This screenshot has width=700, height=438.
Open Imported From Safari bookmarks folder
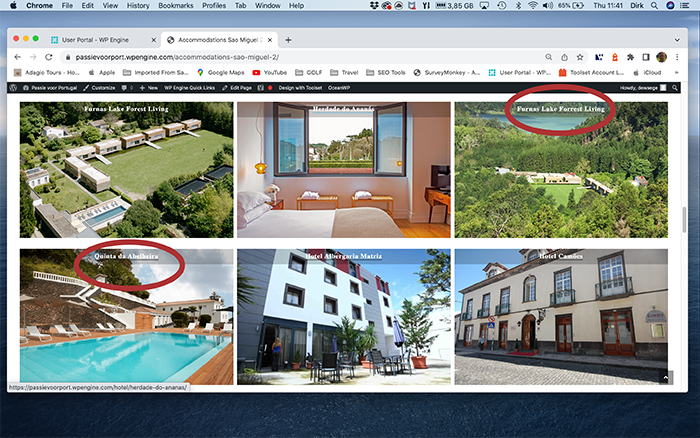(x=156, y=72)
